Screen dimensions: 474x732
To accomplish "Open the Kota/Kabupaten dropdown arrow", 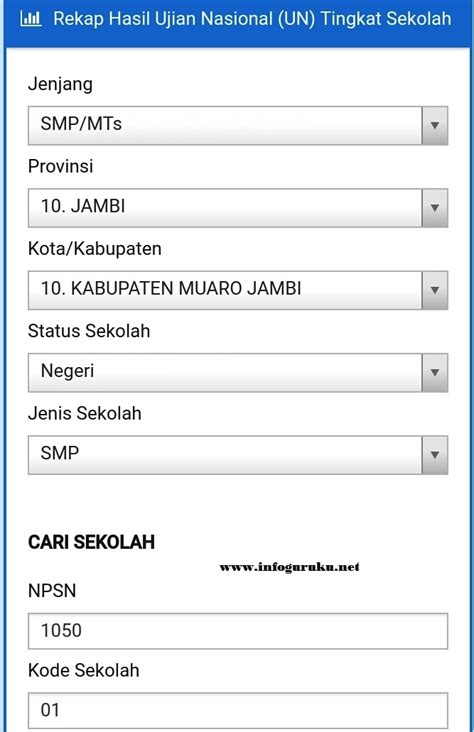I will [x=435, y=290].
